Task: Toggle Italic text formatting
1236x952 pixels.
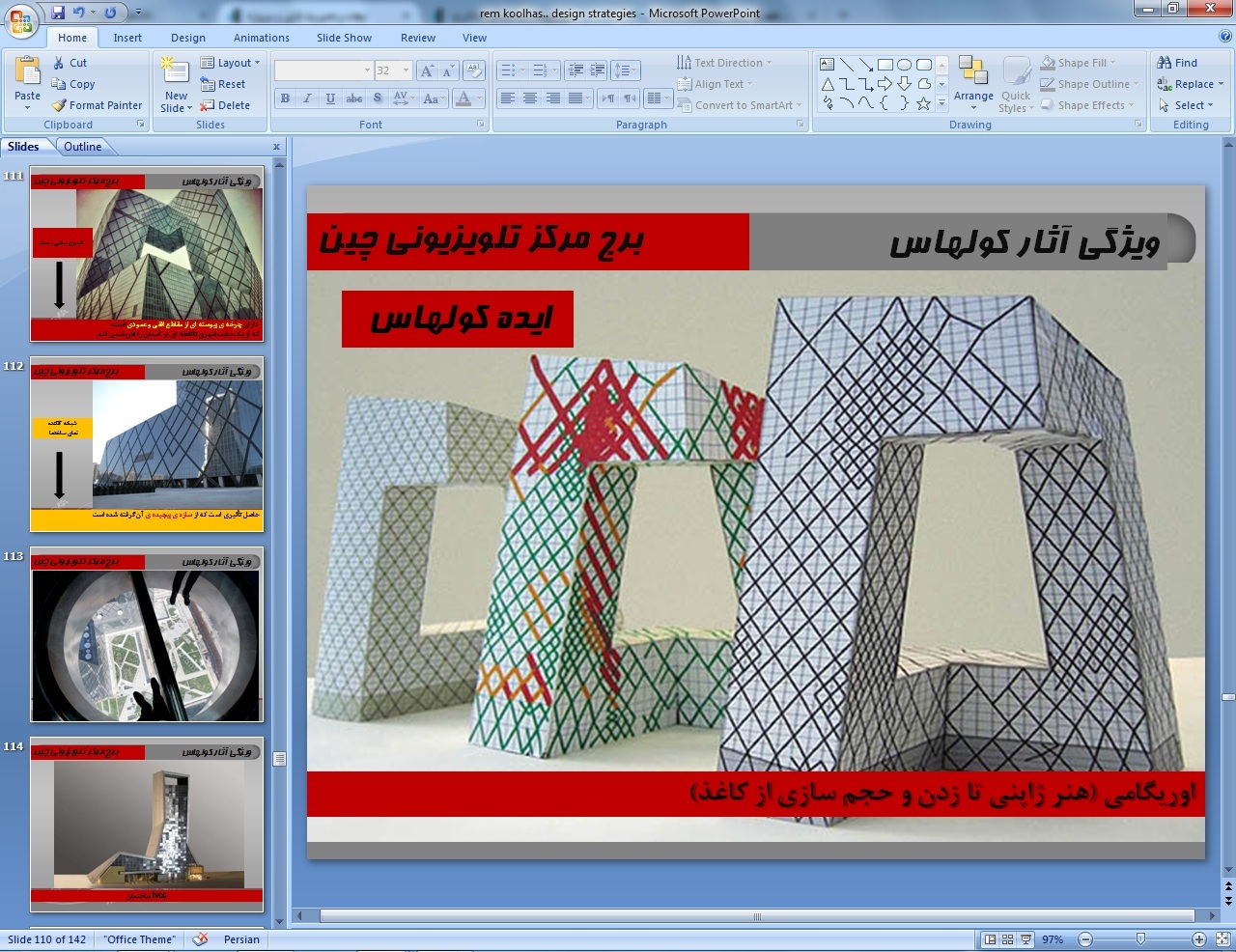Action: click(307, 98)
